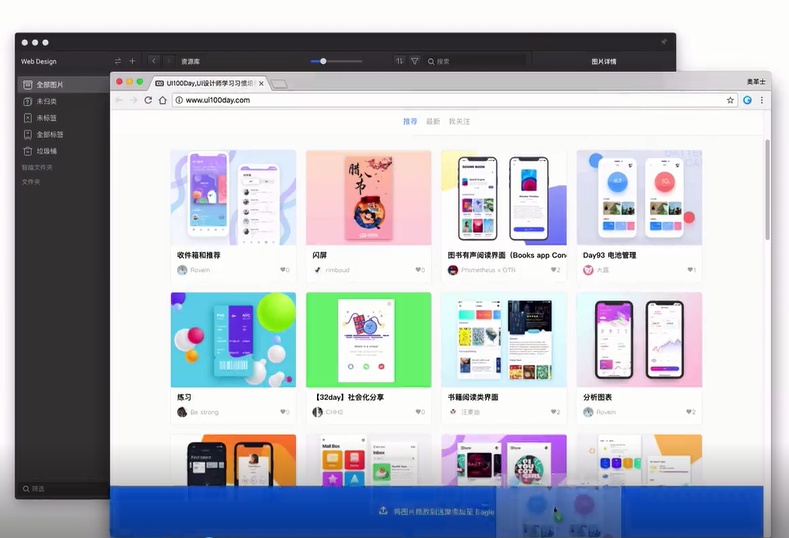789x538 pixels.
Task: Like the 社会化分享 post with the heart
Action: pos(418,412)
